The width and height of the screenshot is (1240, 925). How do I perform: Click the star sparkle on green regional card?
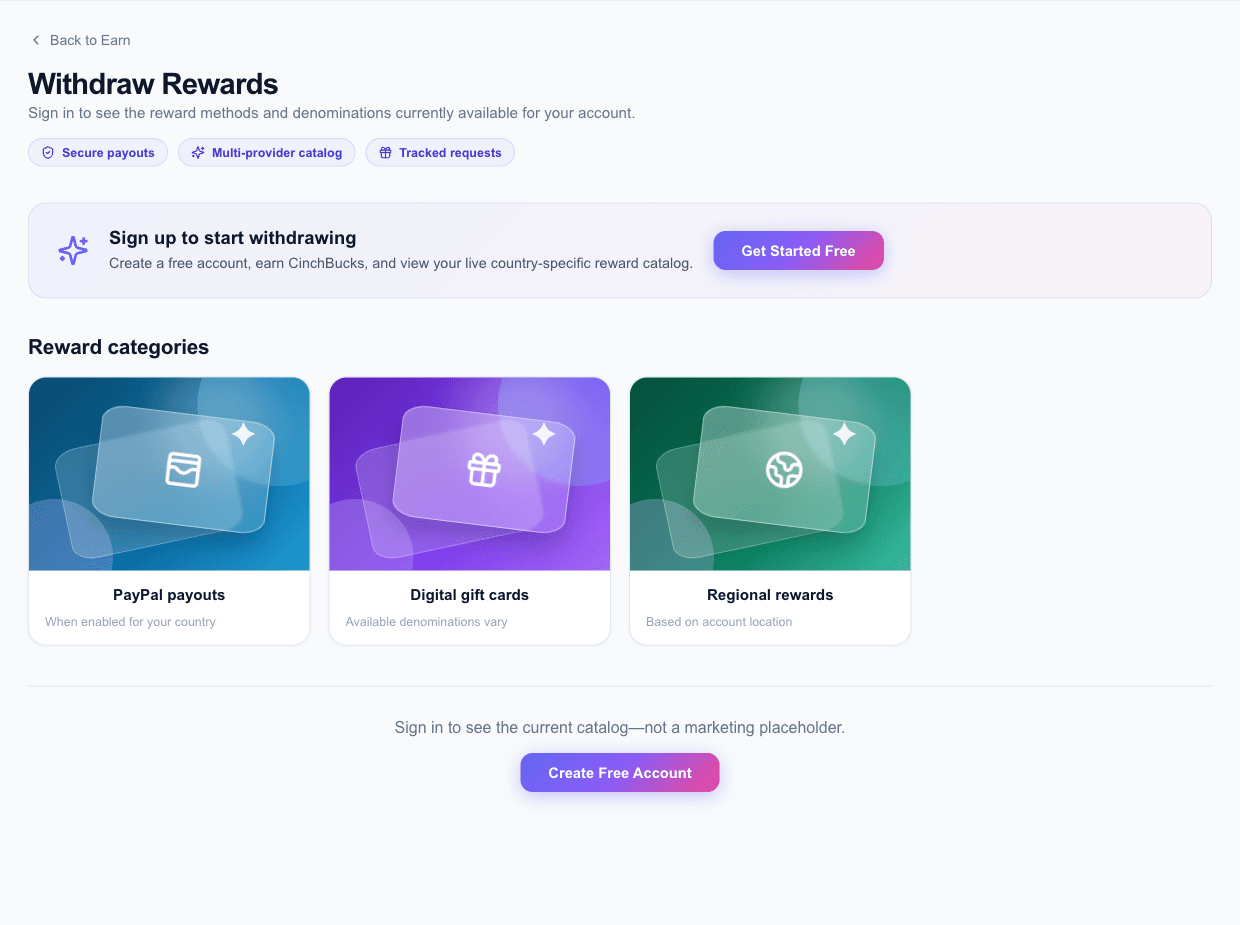point(844,434)
